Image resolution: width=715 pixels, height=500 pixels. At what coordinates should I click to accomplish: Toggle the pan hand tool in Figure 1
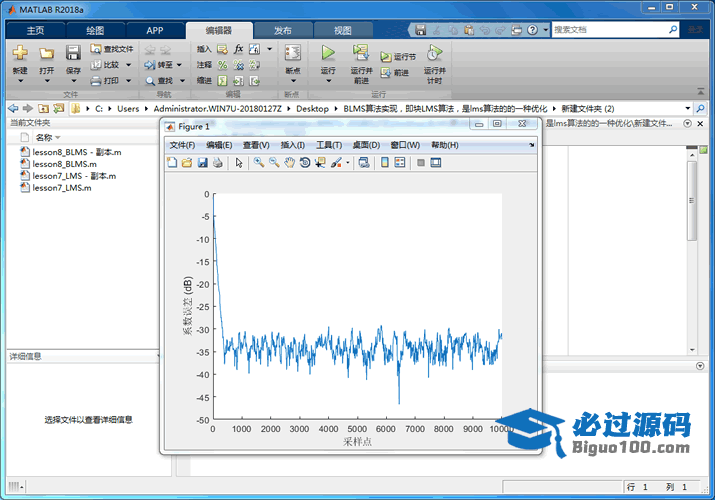[x=290, y=163]
